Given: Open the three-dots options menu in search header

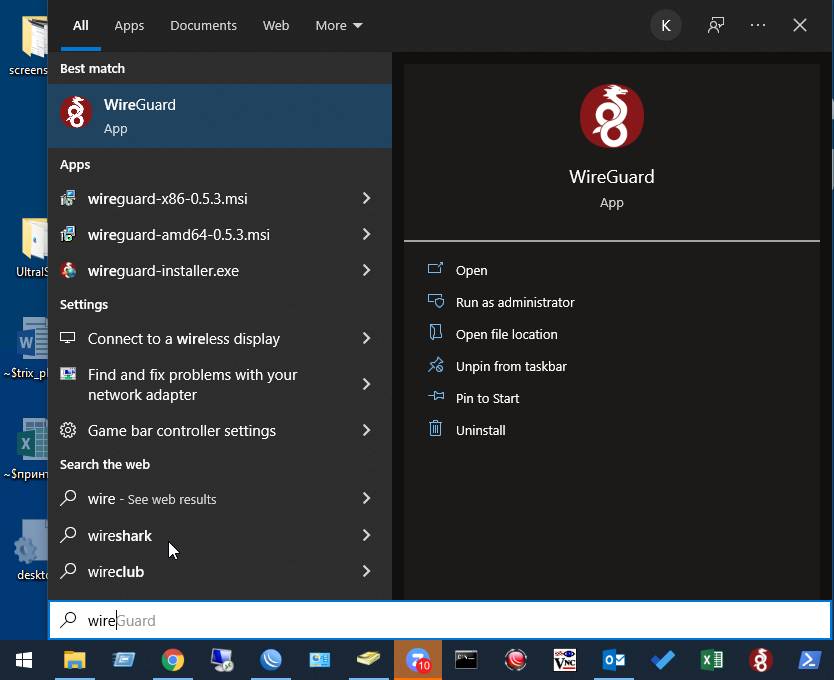Looking at the screenshot, I should [757, 25].
